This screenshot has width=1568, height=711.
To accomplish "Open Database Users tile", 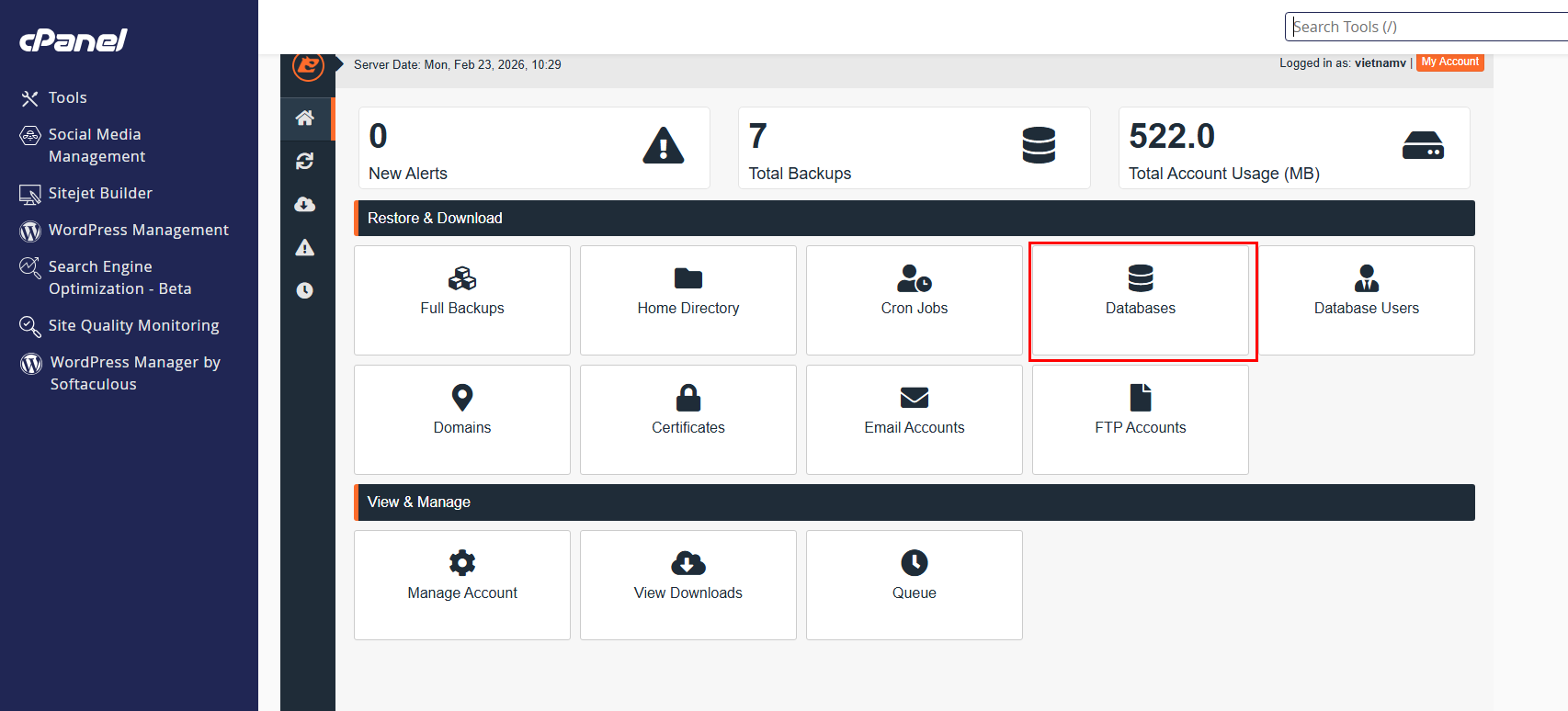I will (1367, 300).
